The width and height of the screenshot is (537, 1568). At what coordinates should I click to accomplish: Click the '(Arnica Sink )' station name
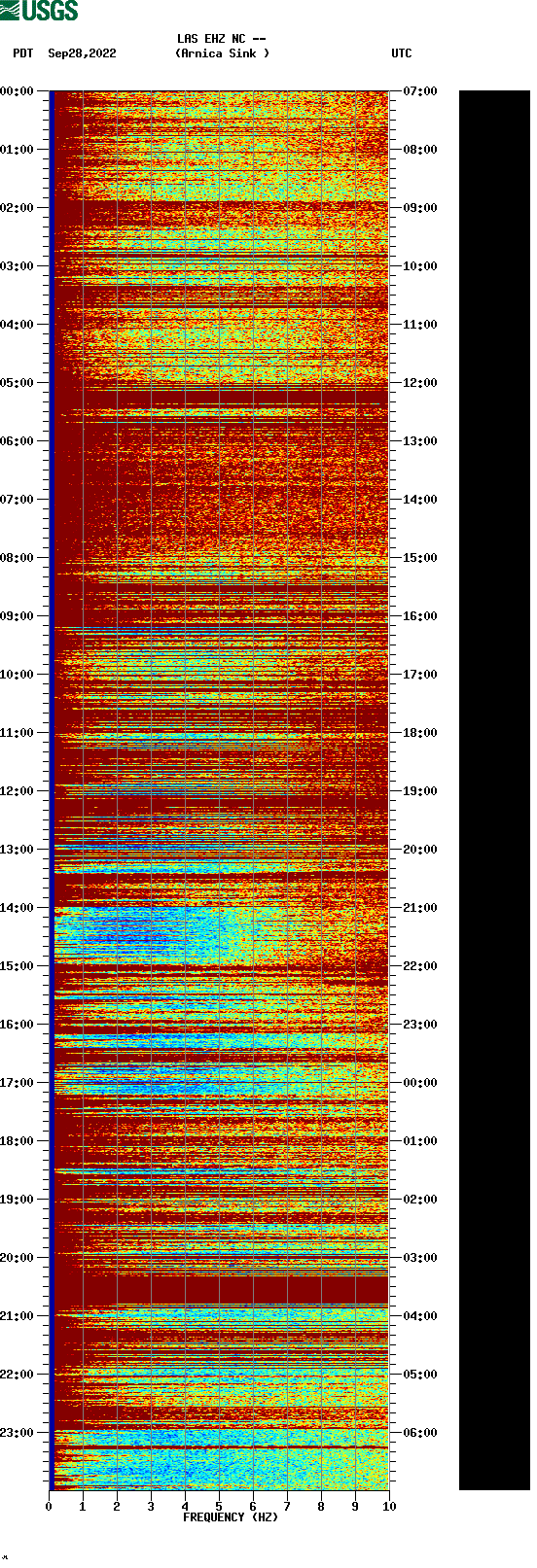tap(222, 53)
